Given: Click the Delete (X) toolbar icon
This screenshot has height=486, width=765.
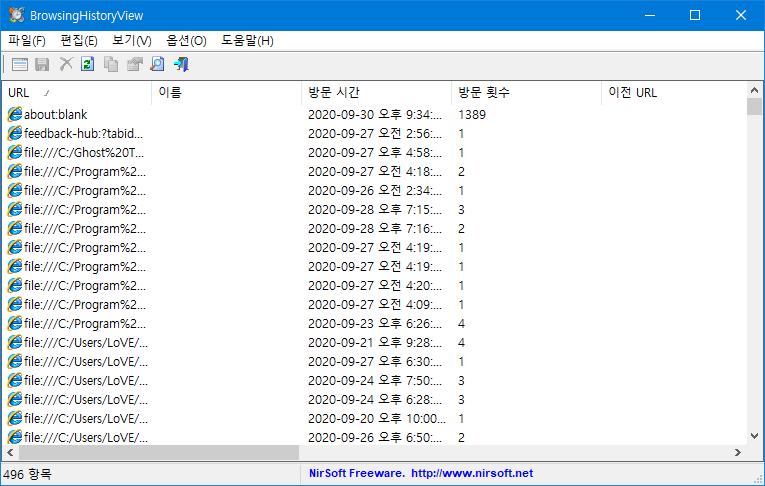Looking at the screenshot, I should click(66, 64).
